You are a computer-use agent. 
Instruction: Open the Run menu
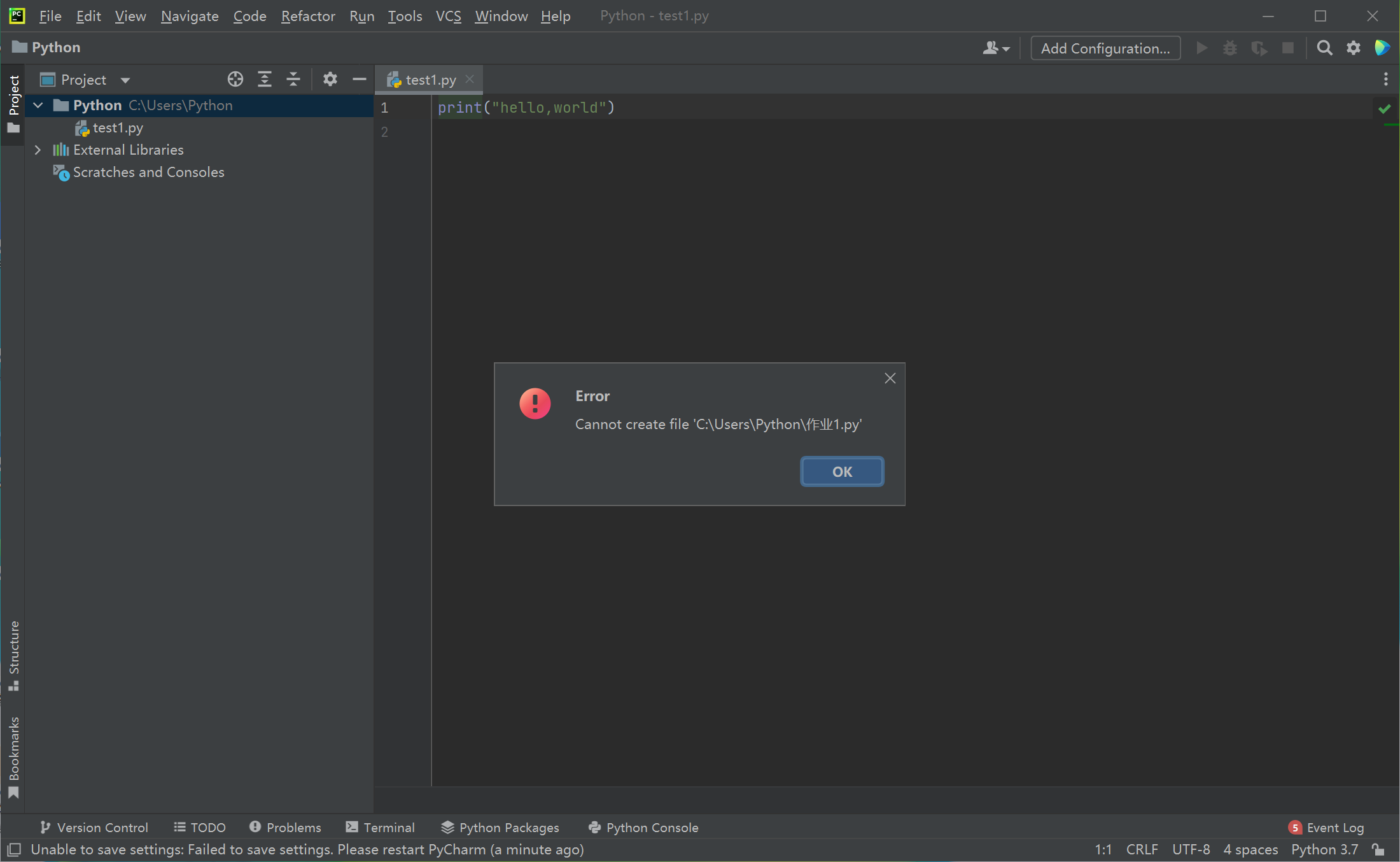(x=361, y=16)
